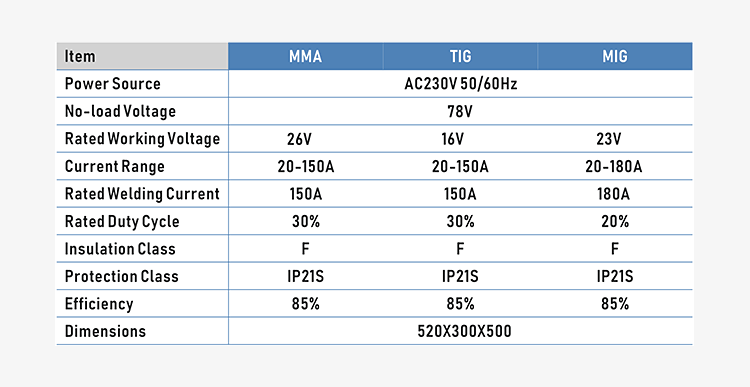
Task: Click the IP21S value under TIG
Action: click(x=460, y=276)
